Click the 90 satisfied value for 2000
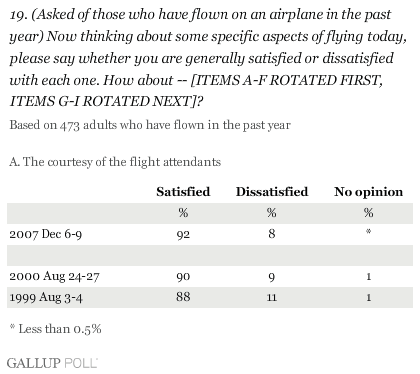This screenshot has width=420, height=374. tap(183, 277)
